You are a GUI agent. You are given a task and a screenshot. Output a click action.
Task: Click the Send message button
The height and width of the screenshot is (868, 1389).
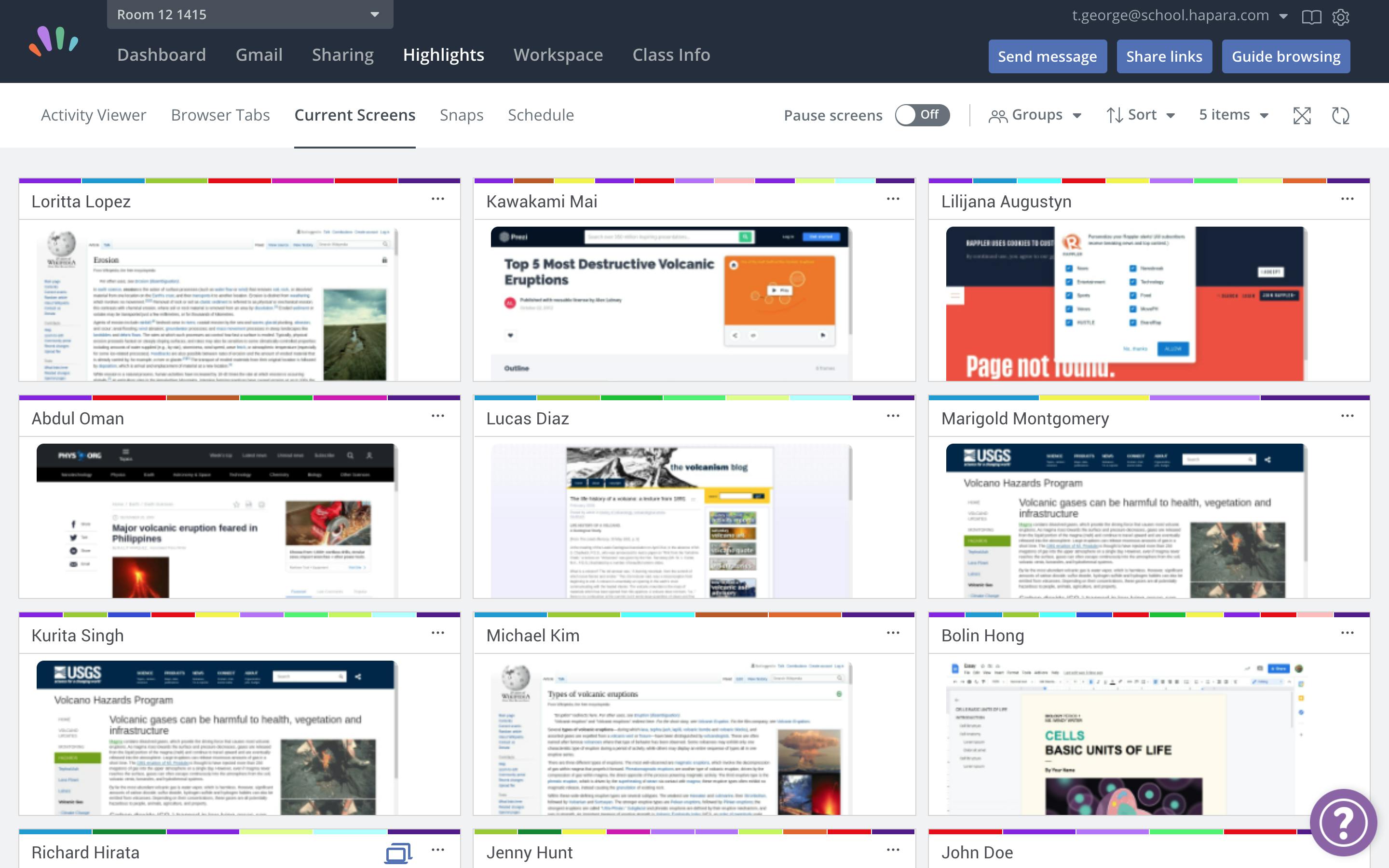tap(1047, 56)
